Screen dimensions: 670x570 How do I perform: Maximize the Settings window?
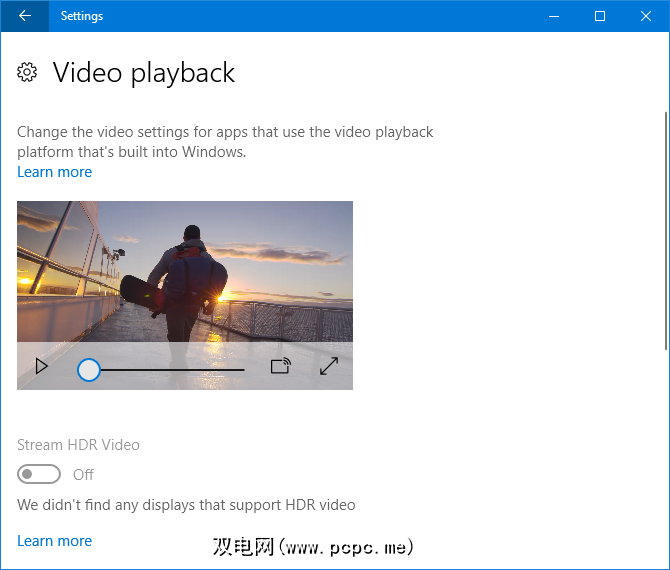pyautogui.click(x=600, y=16)
